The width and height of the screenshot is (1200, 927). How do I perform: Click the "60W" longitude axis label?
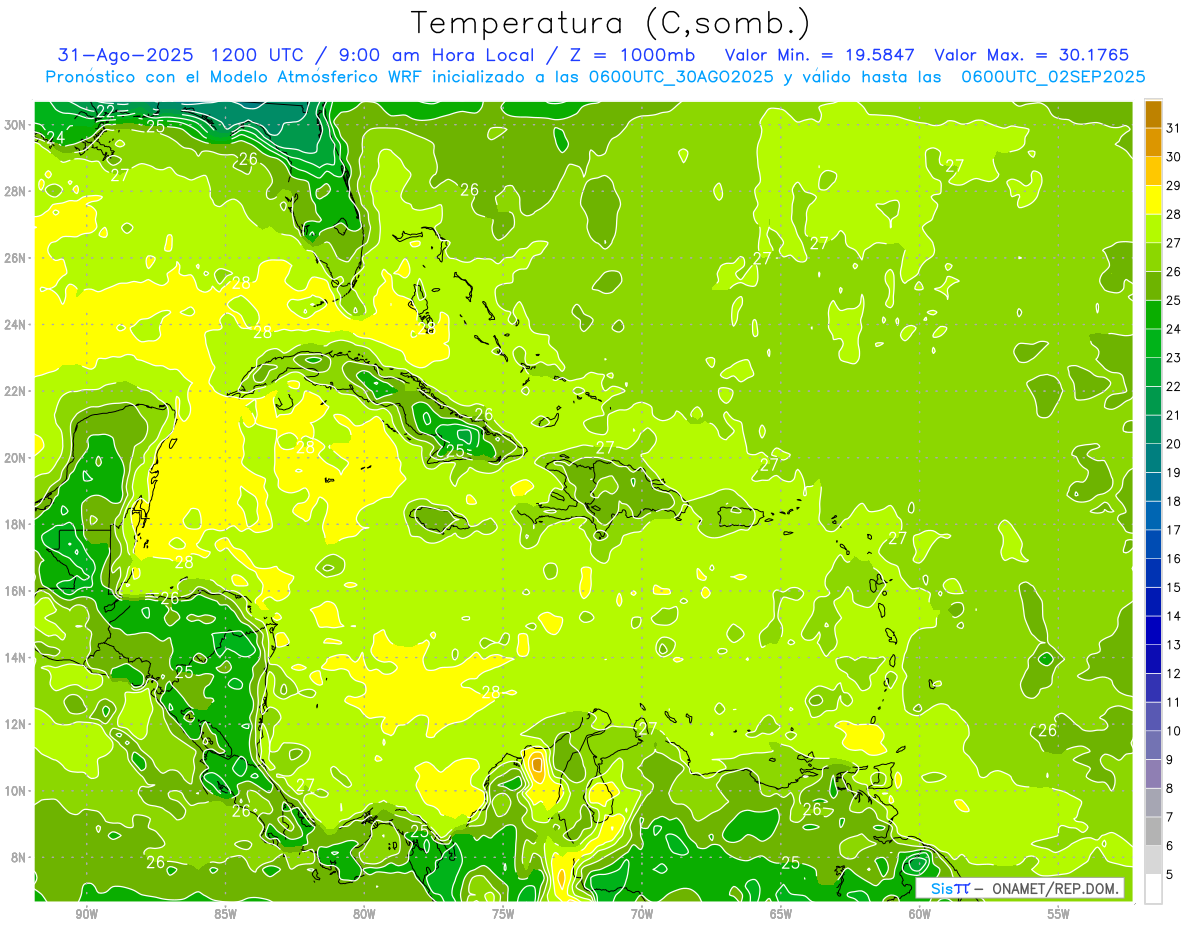(920, 914)
